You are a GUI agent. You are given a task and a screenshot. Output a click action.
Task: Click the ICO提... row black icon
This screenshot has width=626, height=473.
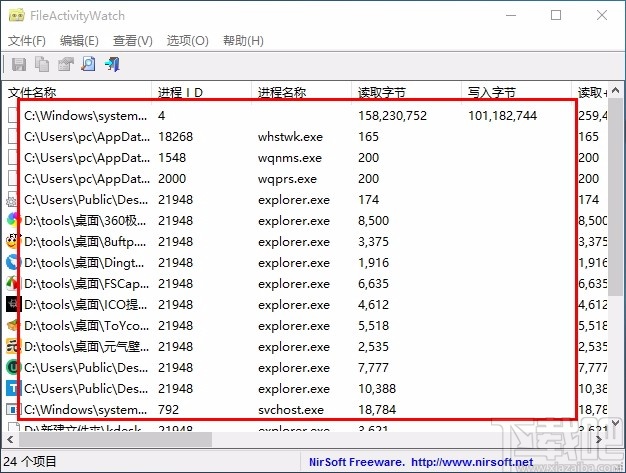[13, 305]
